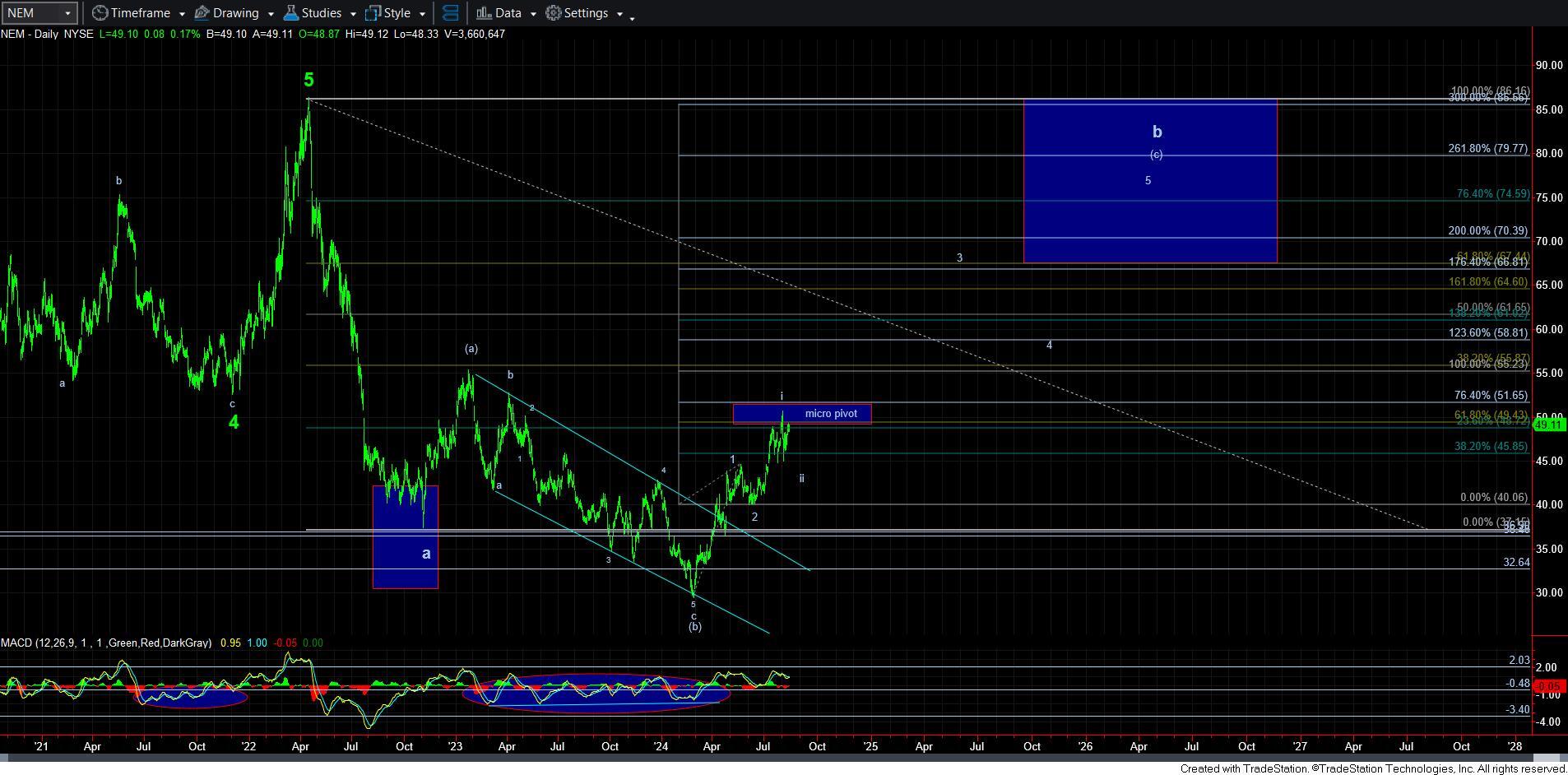Viewport: 1568px width, 775px height.
Task: Click the 'ii' wave label below micro pivot
Action: pyautogui.click(x=801, y=478)
